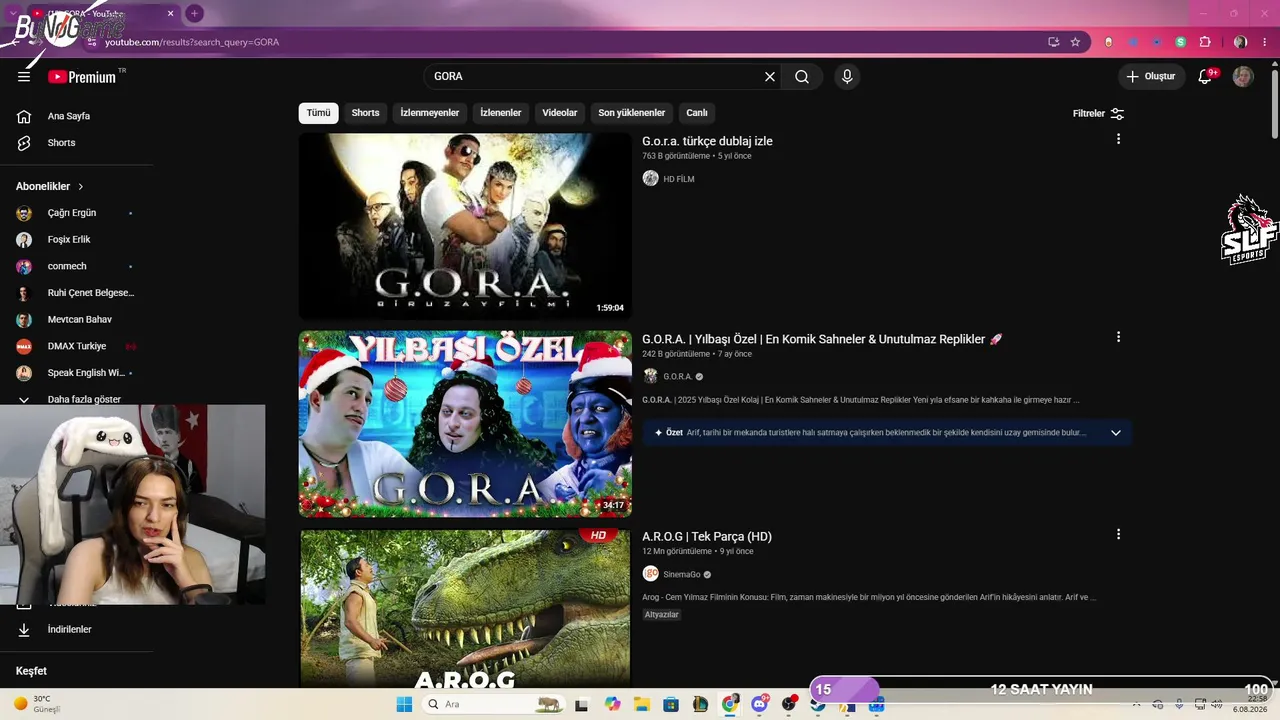
Task: Open the Chrome extensions puzzle icon
Action: tap(1205, 42)
